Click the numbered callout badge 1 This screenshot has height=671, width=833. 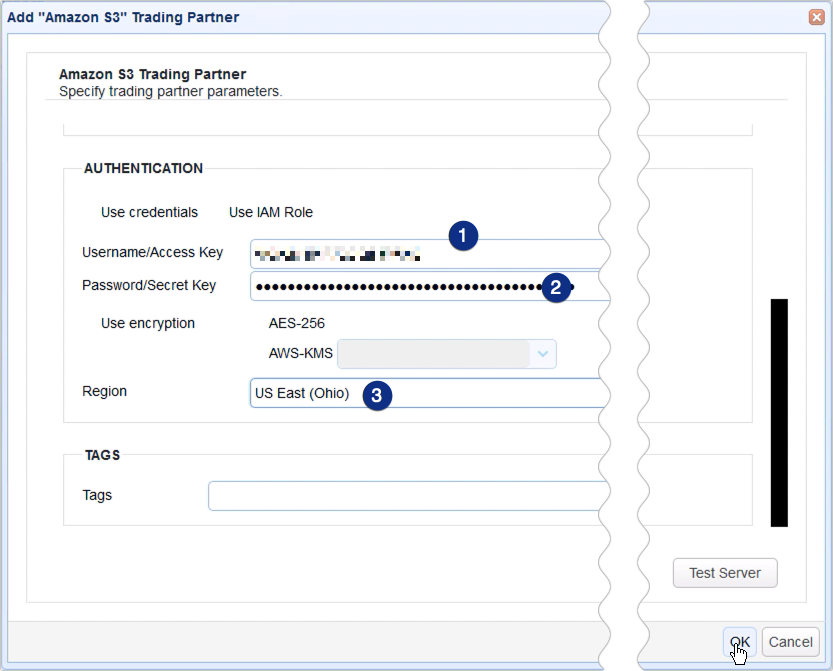(462, 236)
